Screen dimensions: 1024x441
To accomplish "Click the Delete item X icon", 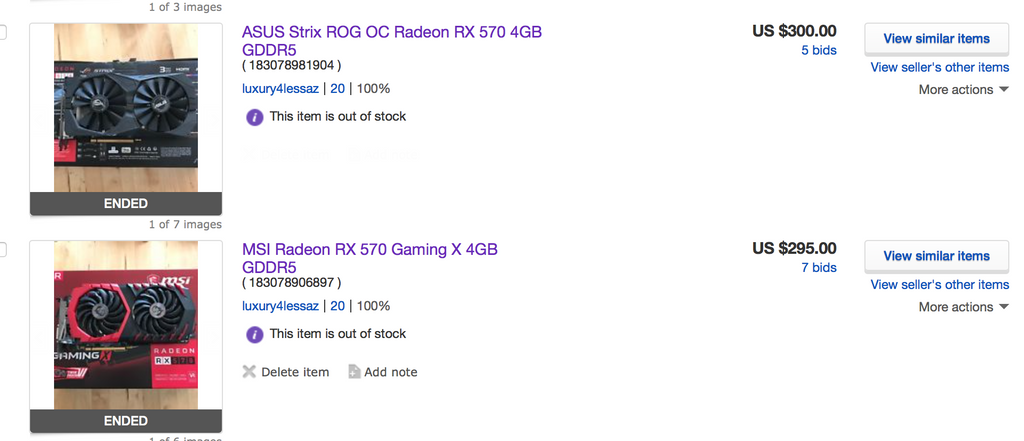I will [249, 372].
